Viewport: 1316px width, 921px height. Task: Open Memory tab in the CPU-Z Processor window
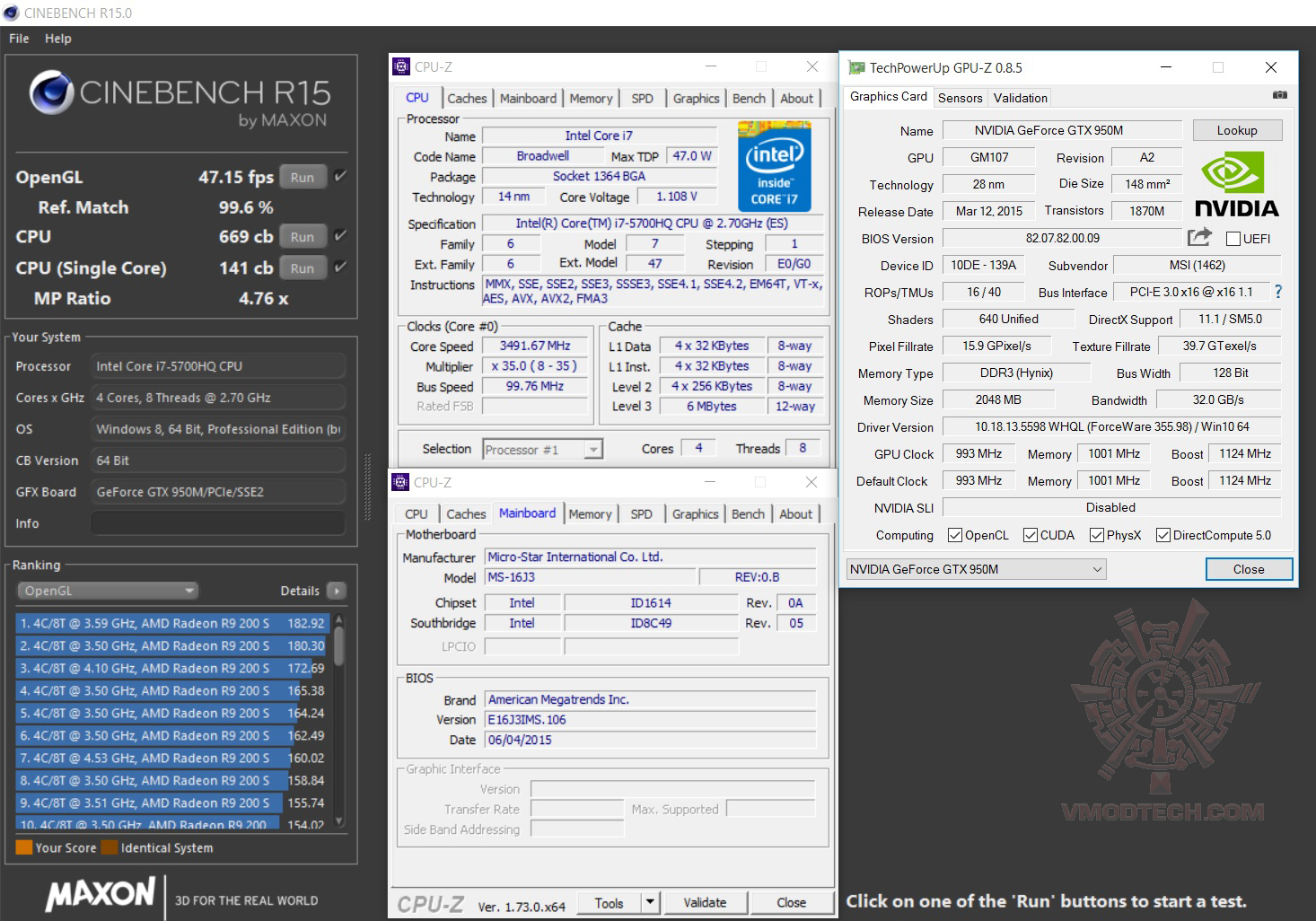pyautogui.click(x=591, y=99)
